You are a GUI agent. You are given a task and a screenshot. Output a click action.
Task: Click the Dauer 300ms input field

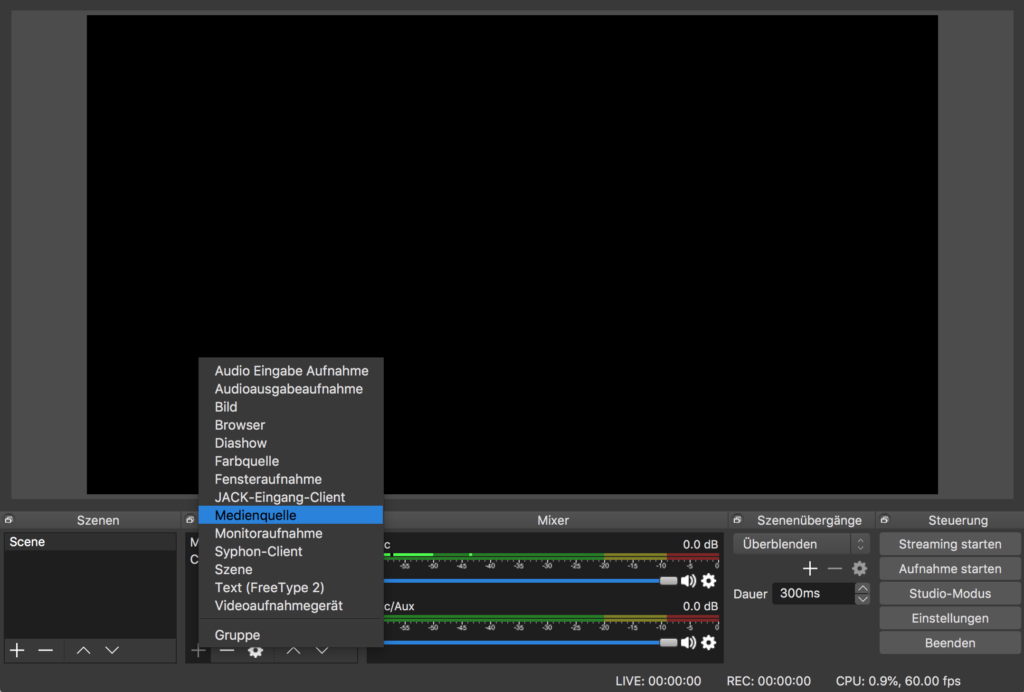pos(814,593)
